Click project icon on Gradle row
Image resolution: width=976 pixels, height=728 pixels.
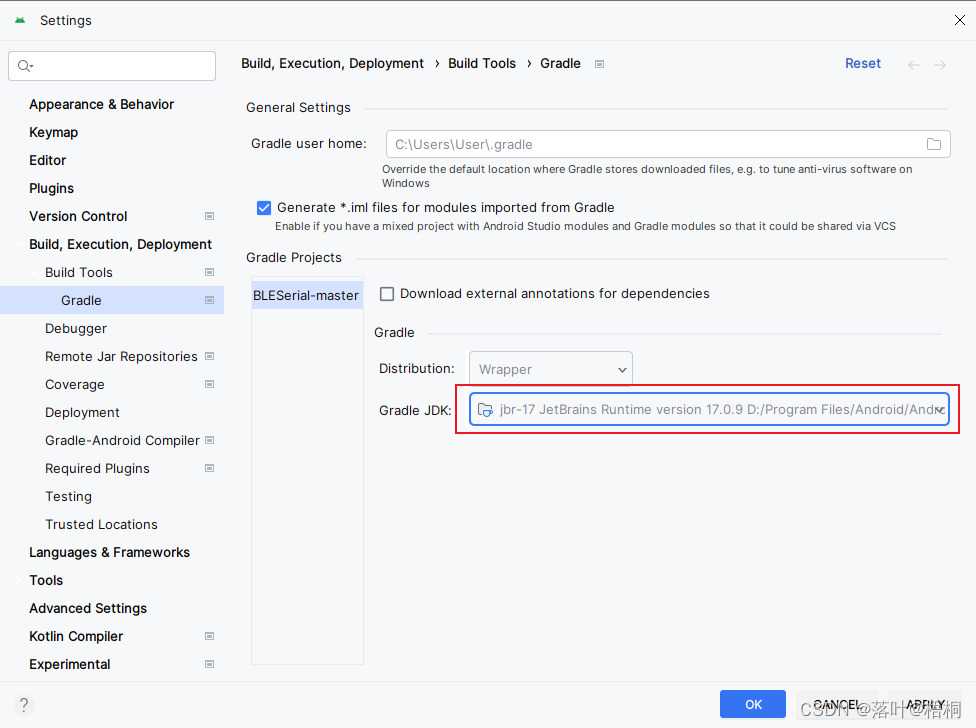tap(210, 301)
